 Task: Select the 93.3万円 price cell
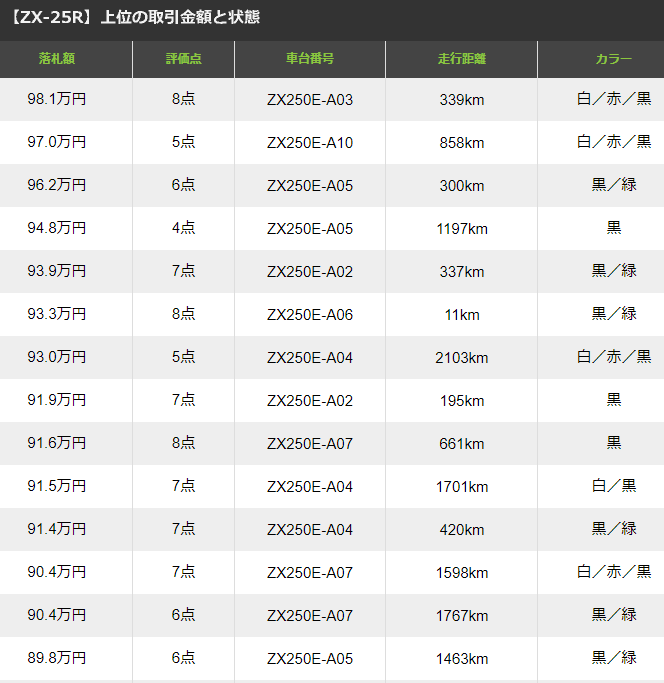[x=57, y=314]
